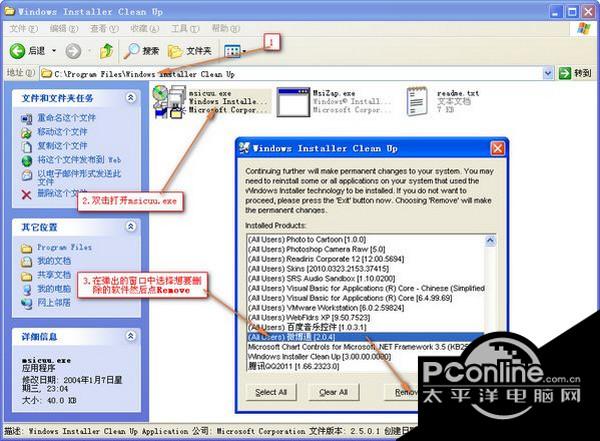Select 百度音乐控件 [1.0.3.1] entry
Image resolution: width=600 pixels, height=441 pixels.
pos(307,327)
